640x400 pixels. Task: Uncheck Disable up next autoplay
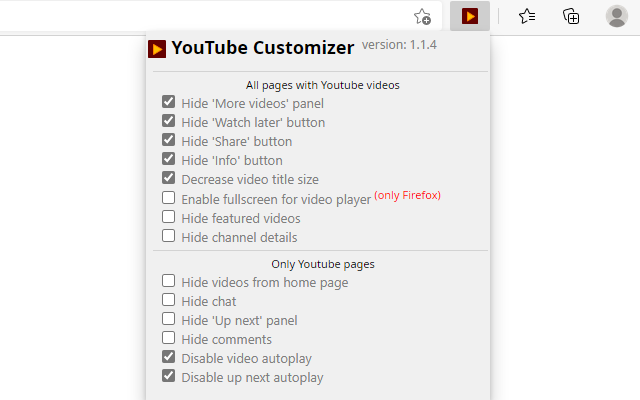coord(169,377)
